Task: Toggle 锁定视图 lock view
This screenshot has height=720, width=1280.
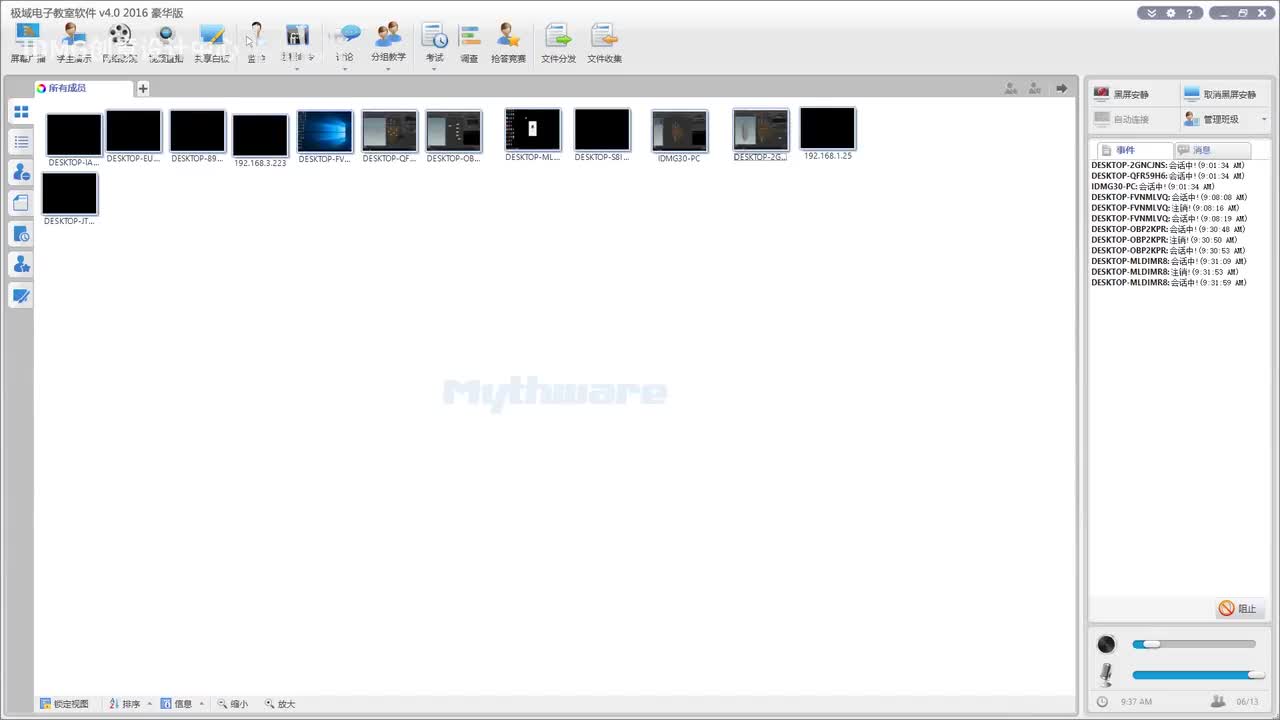Action: 64,704
